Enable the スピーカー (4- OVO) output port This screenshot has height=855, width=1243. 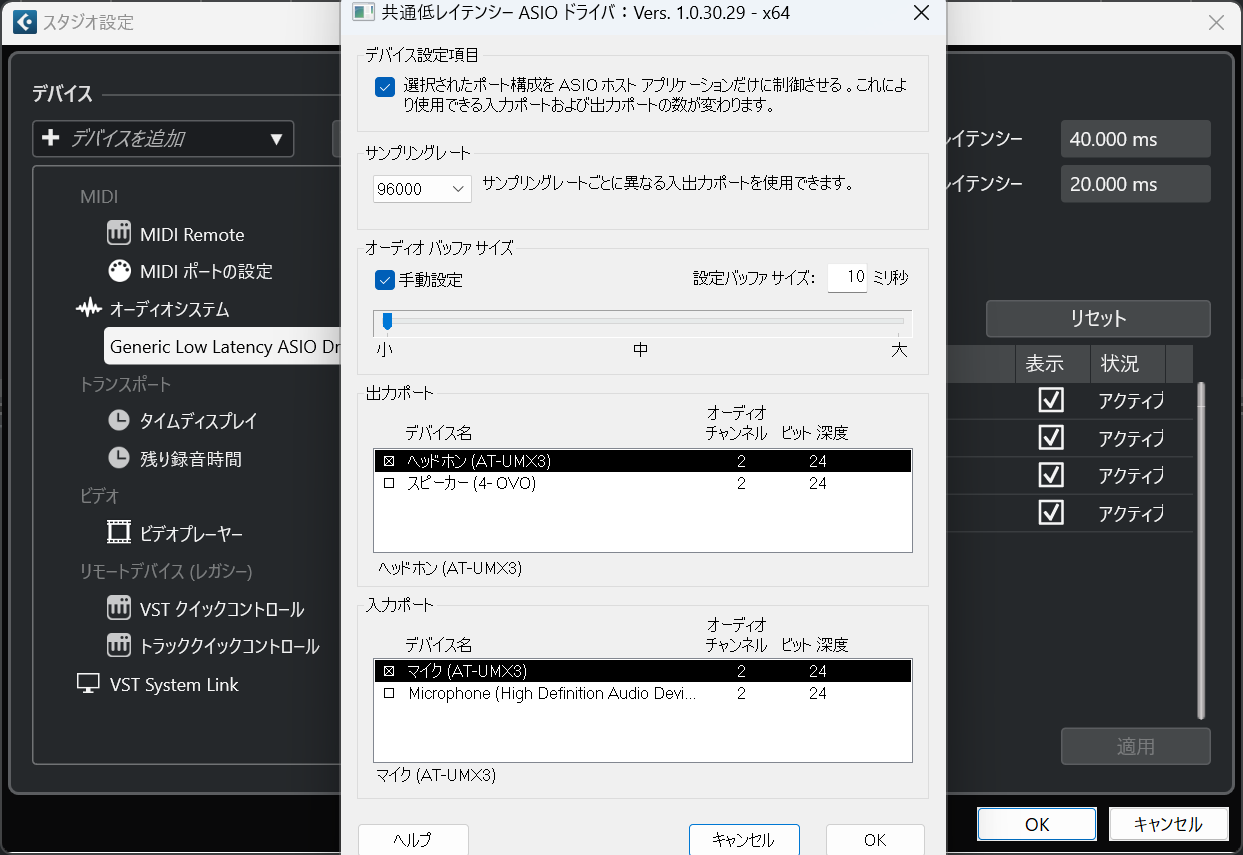tap(389, 484)
